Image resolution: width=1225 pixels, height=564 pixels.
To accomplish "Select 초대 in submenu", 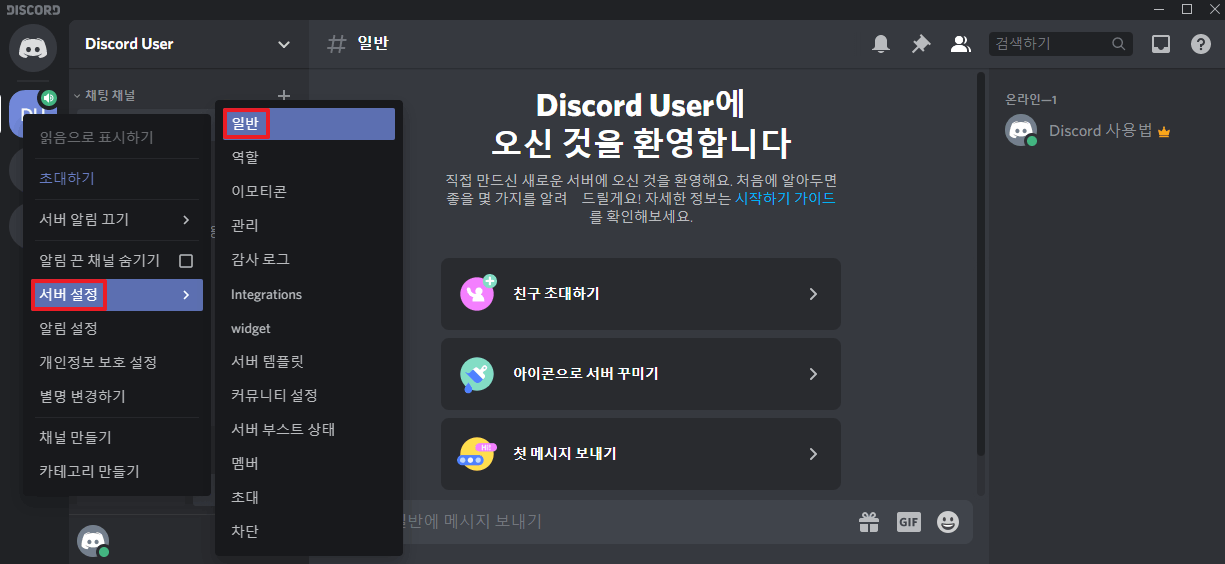I will pyautogui.click(x=309, y=497).
